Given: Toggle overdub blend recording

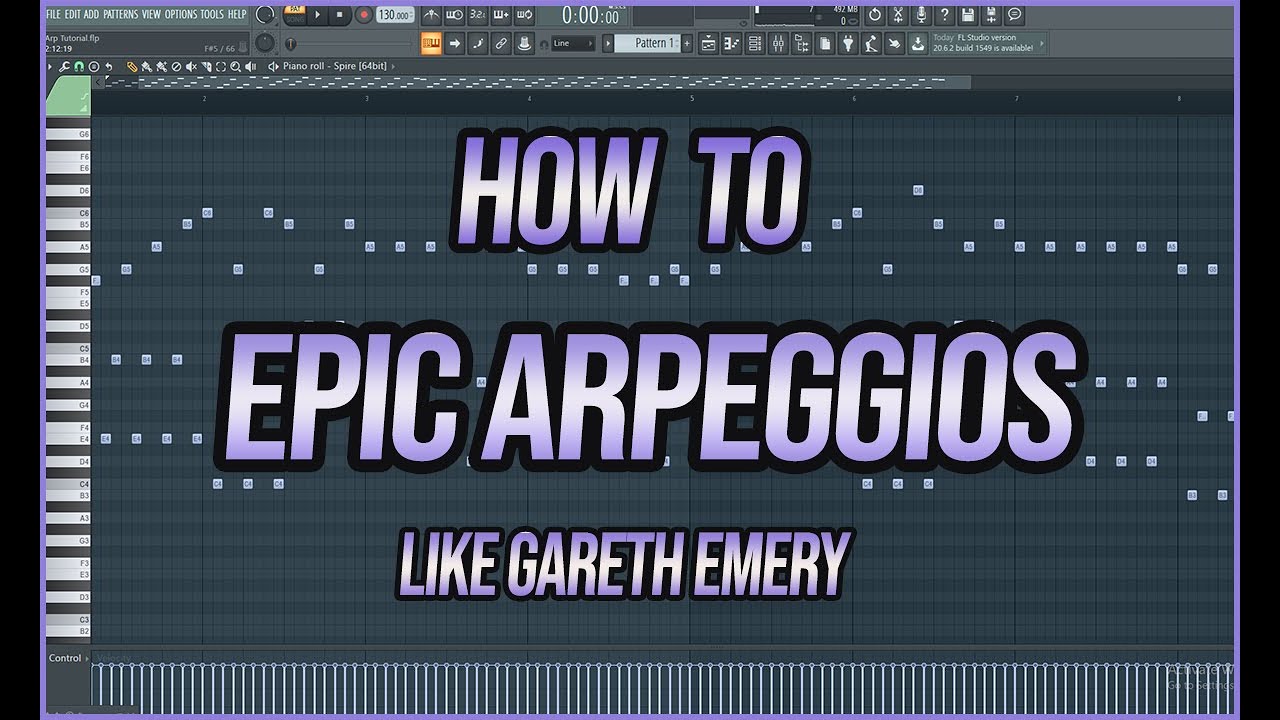Looking at the screenshot, I should click(501, 14).
